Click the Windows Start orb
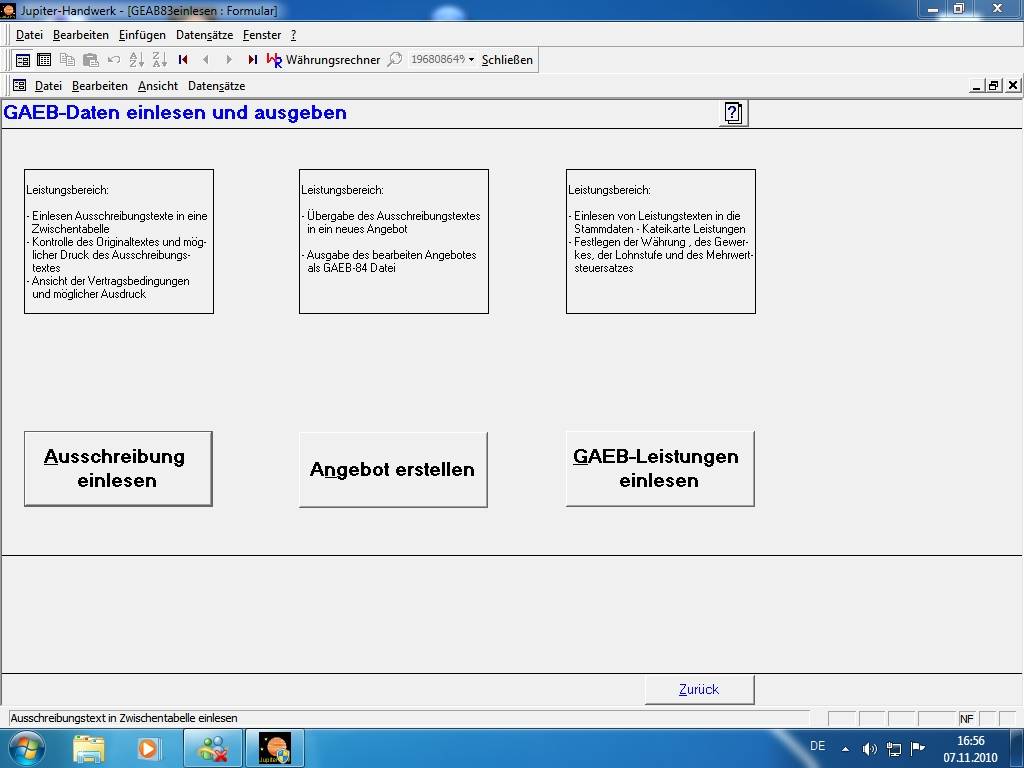The height and width of the screenshot is (768, 1024). 26,748
